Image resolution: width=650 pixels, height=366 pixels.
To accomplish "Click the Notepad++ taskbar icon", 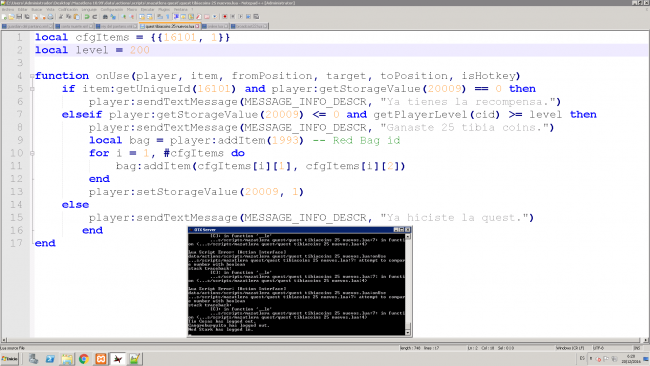I will click(x=134, y=359).
